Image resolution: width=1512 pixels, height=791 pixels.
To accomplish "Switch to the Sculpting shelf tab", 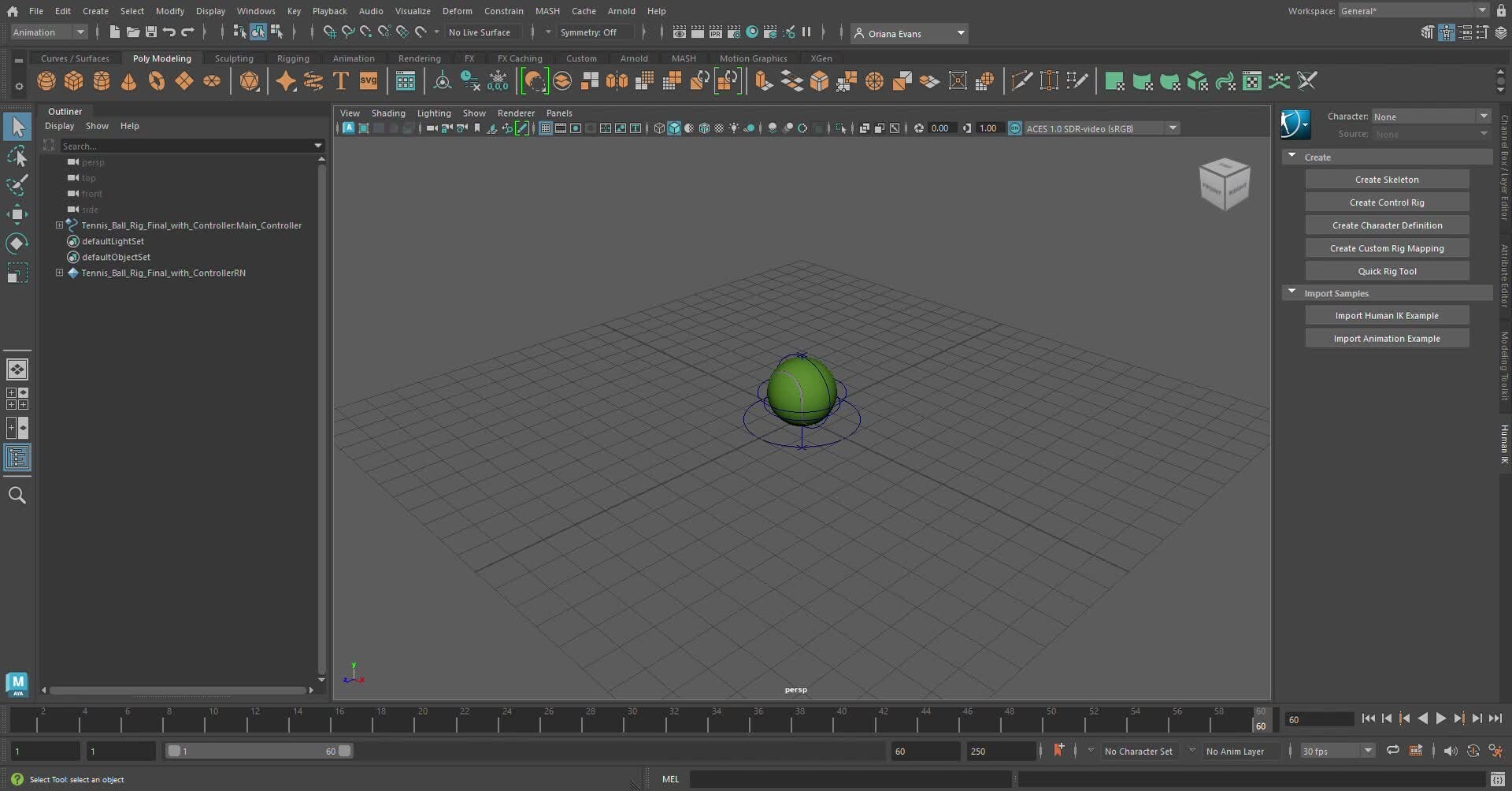I will pyautogui.click(x=234, y=58).
